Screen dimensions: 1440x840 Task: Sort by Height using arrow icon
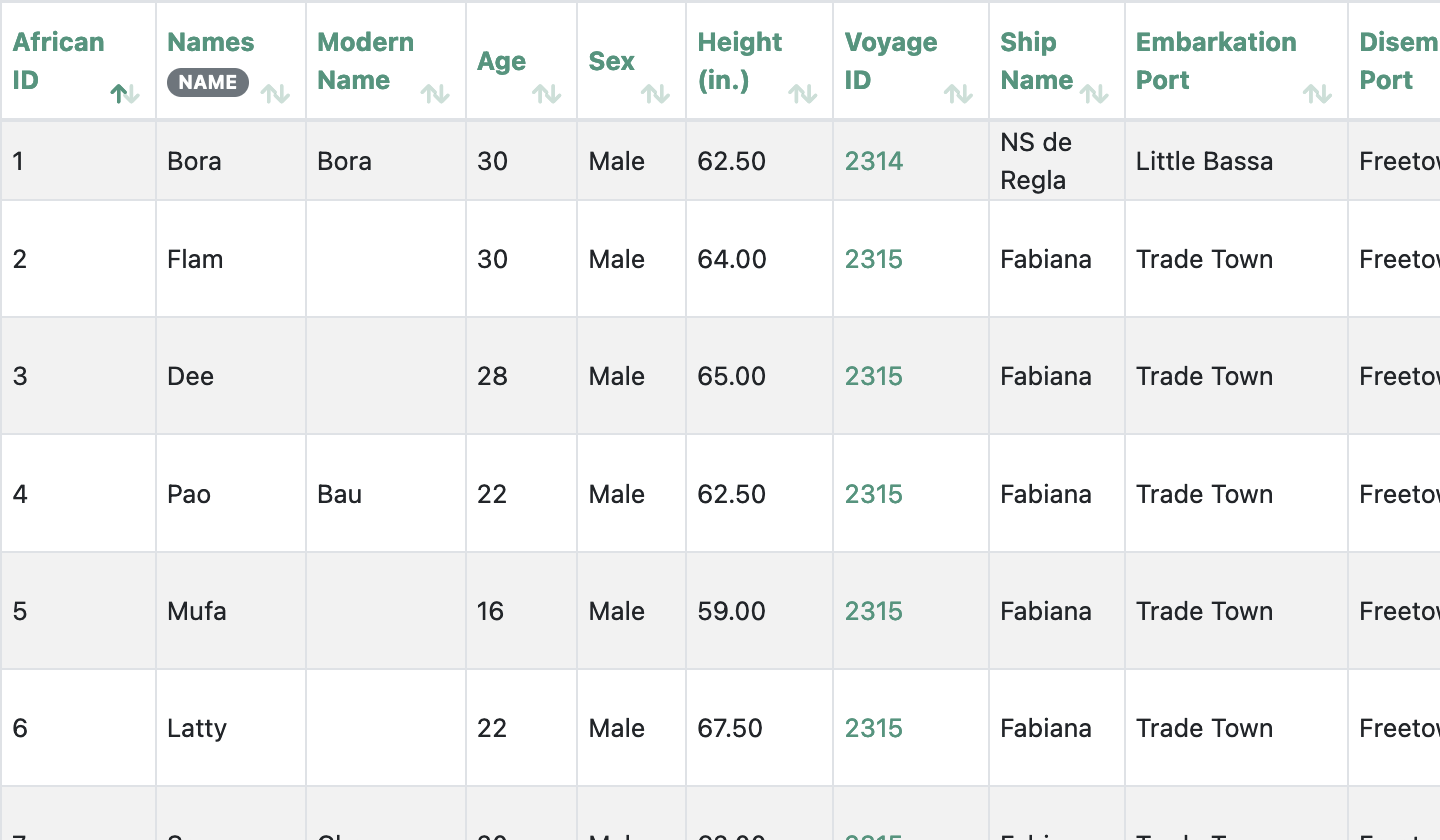(802, 94)
